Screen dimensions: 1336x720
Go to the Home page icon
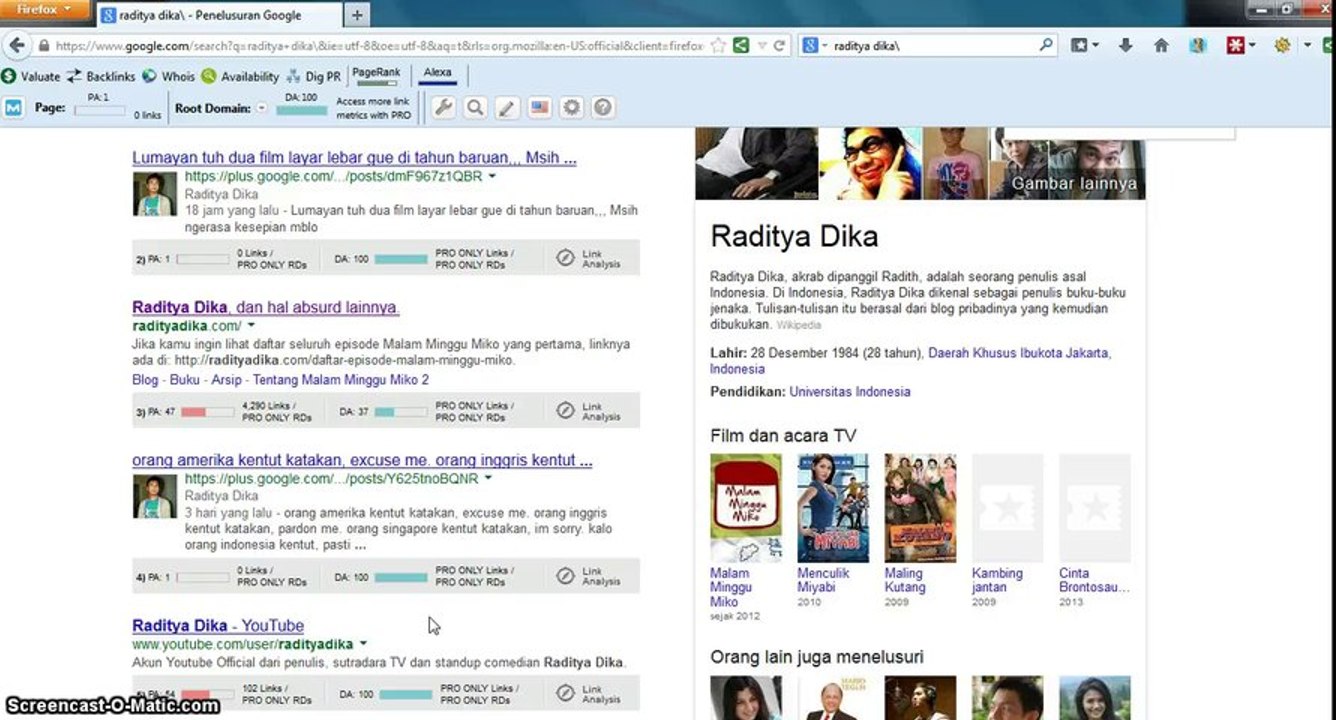1161,46
